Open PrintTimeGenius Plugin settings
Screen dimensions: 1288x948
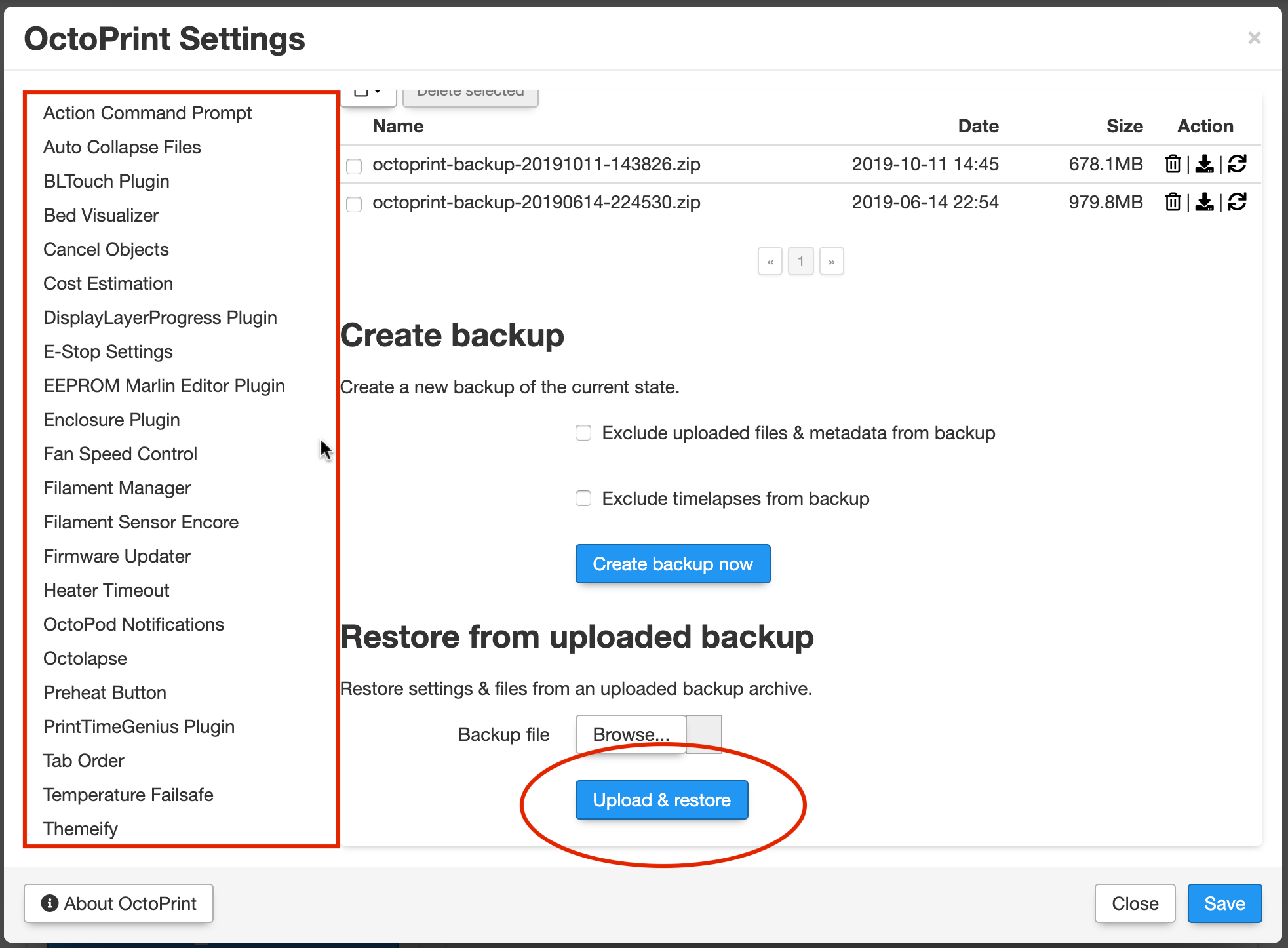tap(139, 726)
